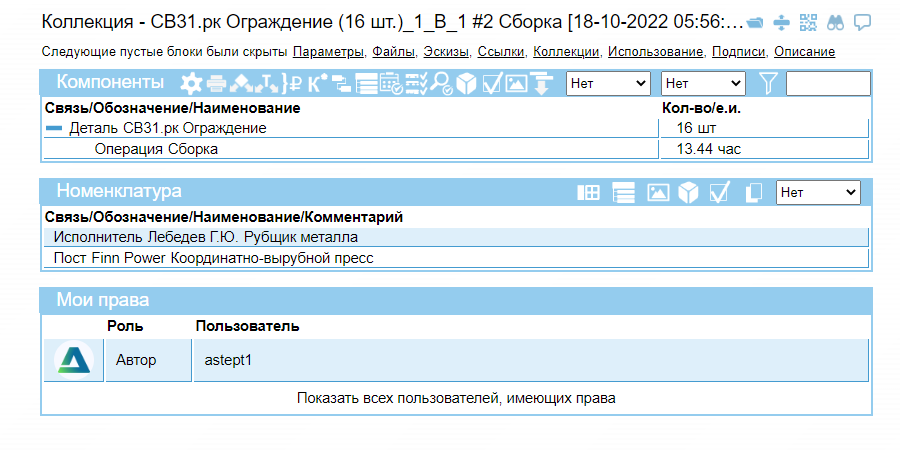Open the comment speech bubble icon
The width and height of the screenshot is (900, 450).
[862, 22]
